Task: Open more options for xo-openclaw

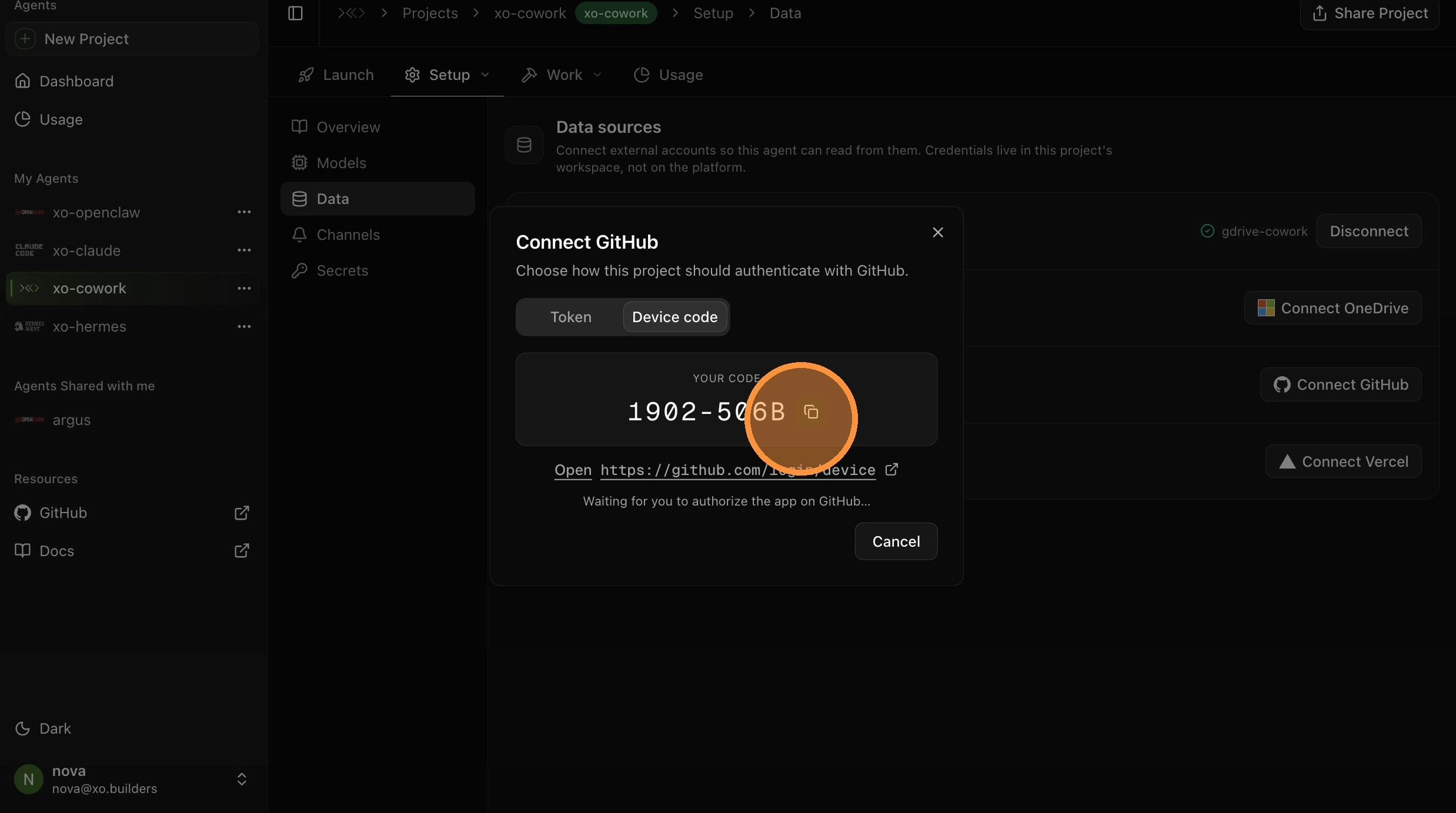Action: [244, 212]
